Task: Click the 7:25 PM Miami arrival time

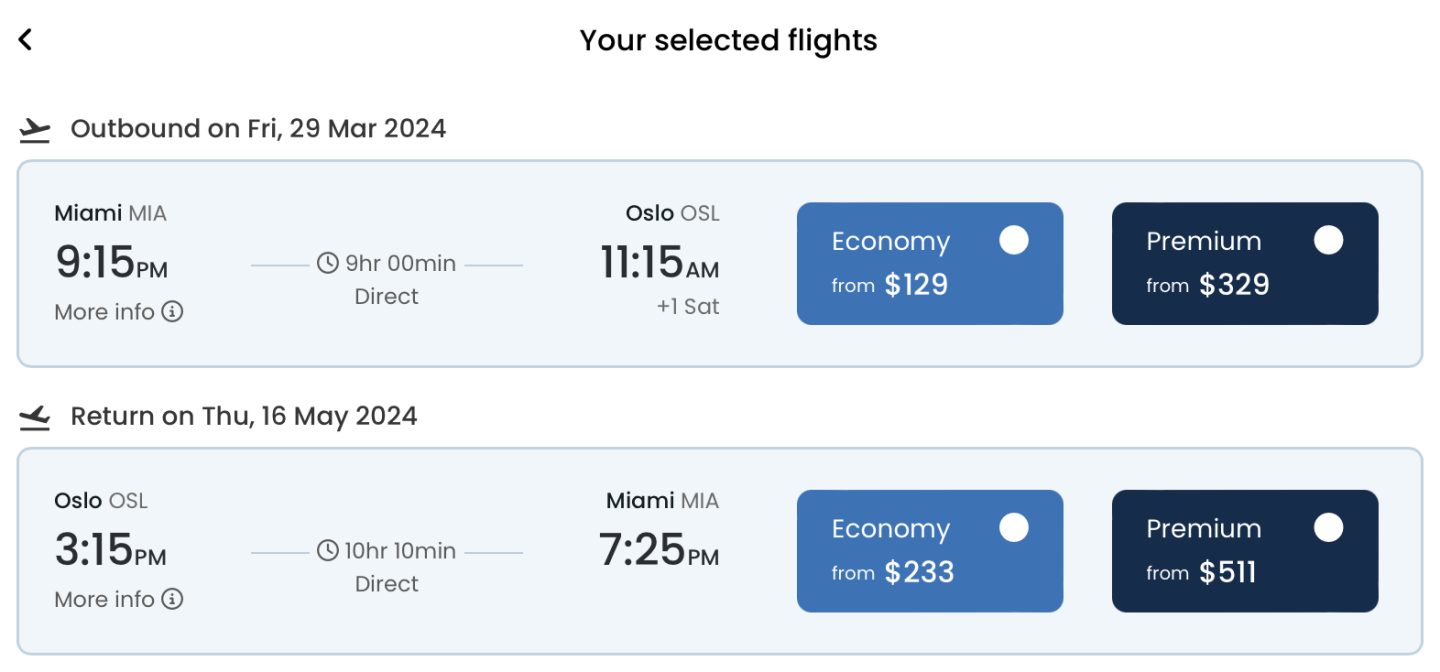Action: 658,550
